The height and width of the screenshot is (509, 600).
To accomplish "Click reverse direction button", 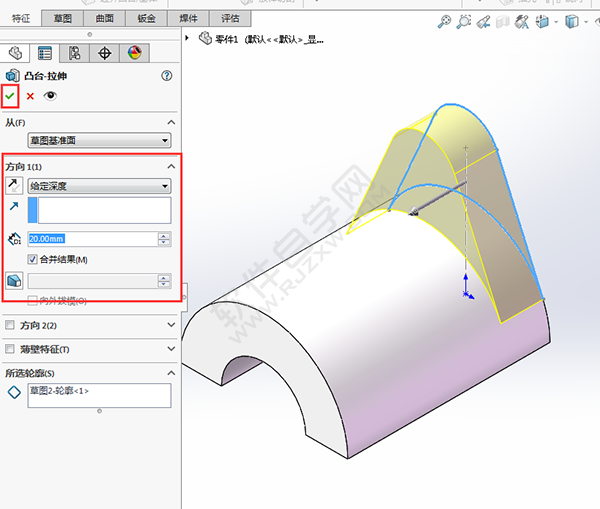I will [x=14, y=186].
